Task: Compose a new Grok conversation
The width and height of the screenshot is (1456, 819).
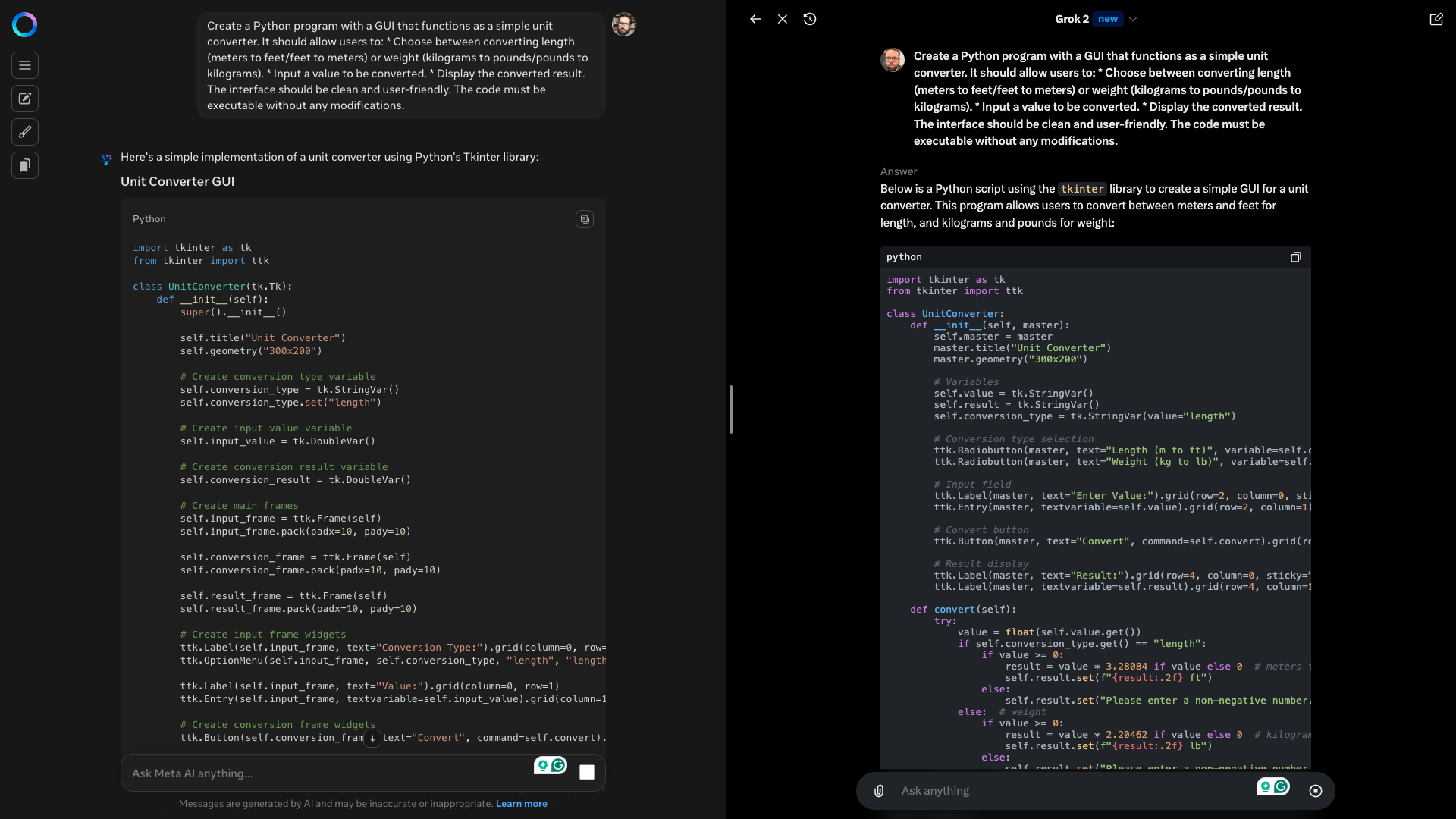Action: coord(1436,19)
